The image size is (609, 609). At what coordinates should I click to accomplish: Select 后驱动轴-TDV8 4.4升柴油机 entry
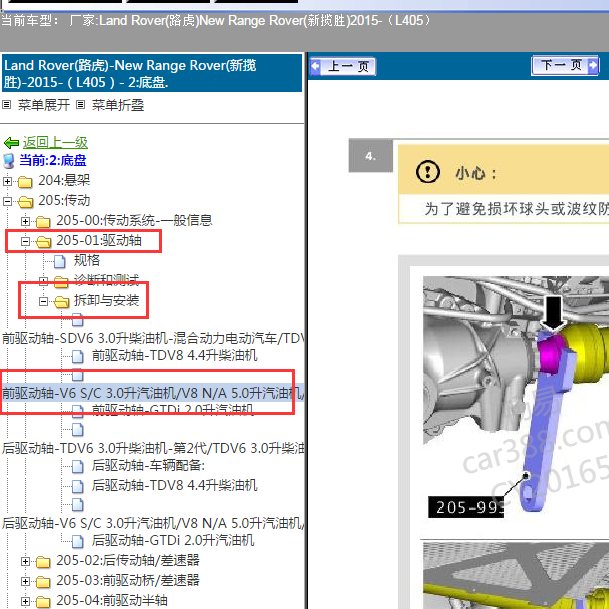pos(175,485)
